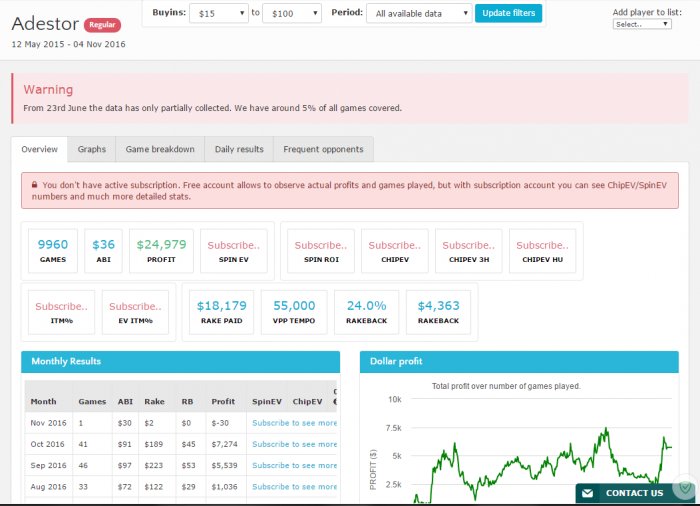Click the Subscribe SPIN EV tile
700x506 pixels.
coord(233,251)
